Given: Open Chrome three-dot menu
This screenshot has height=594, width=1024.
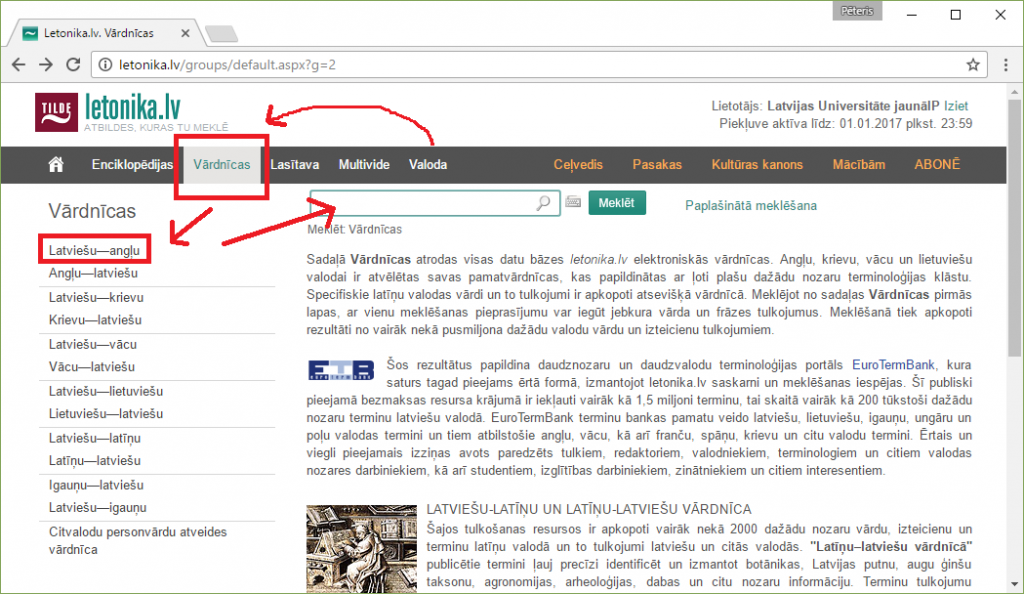Looking at the screenshot, I should click(1006, 65).
